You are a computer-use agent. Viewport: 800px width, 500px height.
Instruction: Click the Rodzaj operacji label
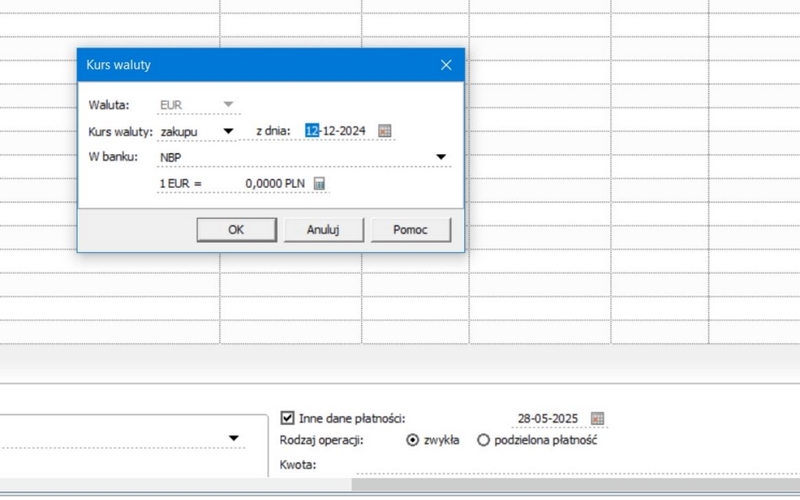(321, 440)
